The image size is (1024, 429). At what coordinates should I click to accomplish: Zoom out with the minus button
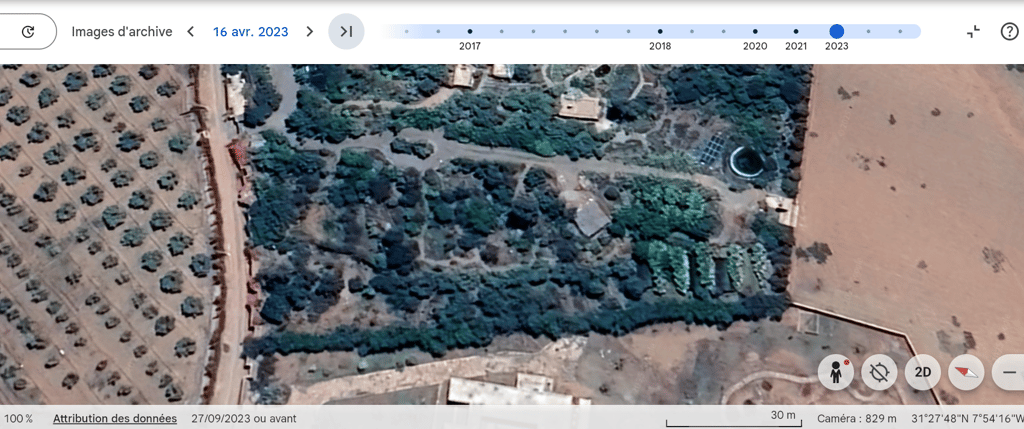(1008, 373)
